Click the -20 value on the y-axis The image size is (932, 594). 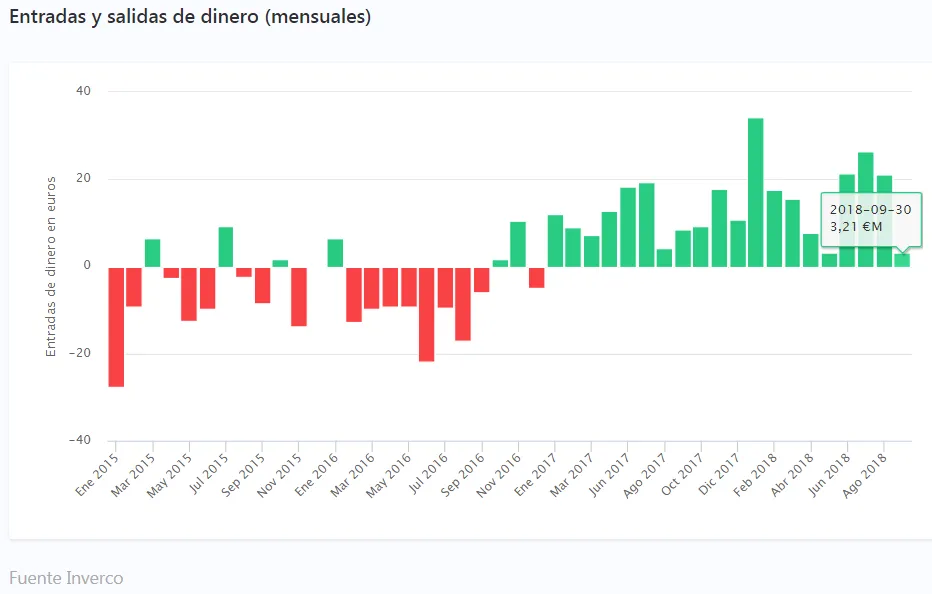(x=79, y=353)
